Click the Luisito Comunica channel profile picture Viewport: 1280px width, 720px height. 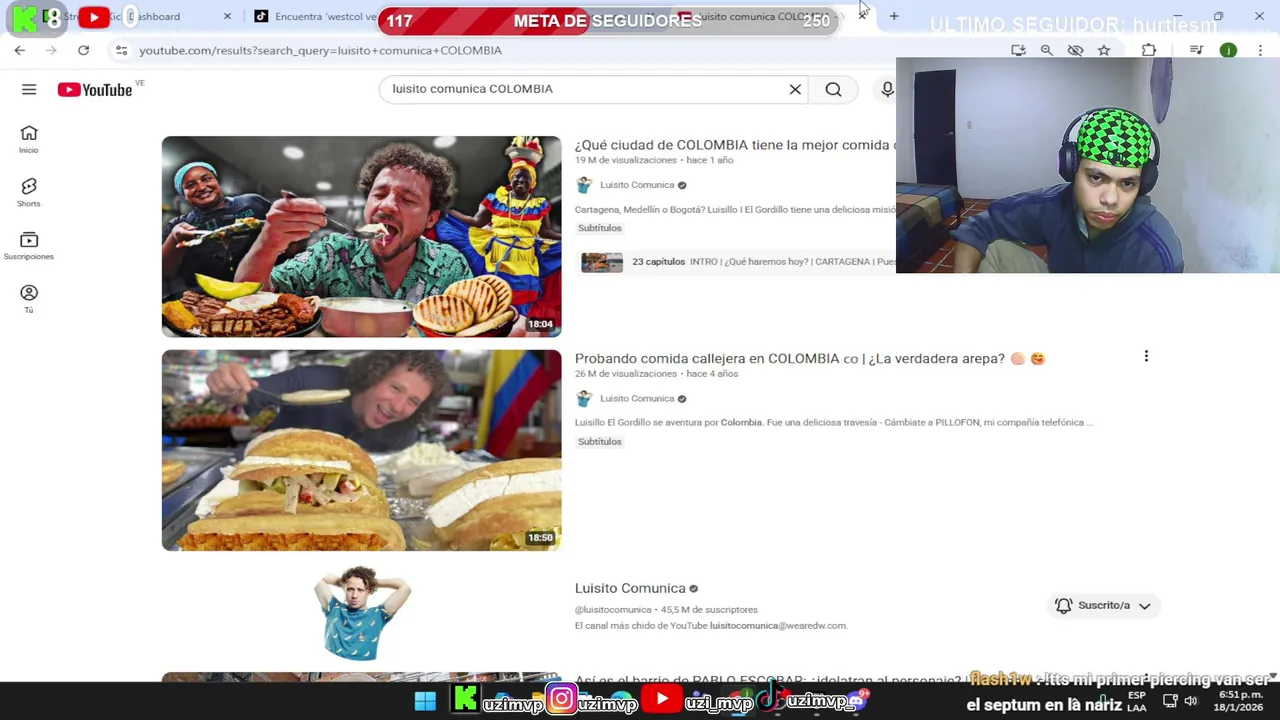[x=361, y=612]
